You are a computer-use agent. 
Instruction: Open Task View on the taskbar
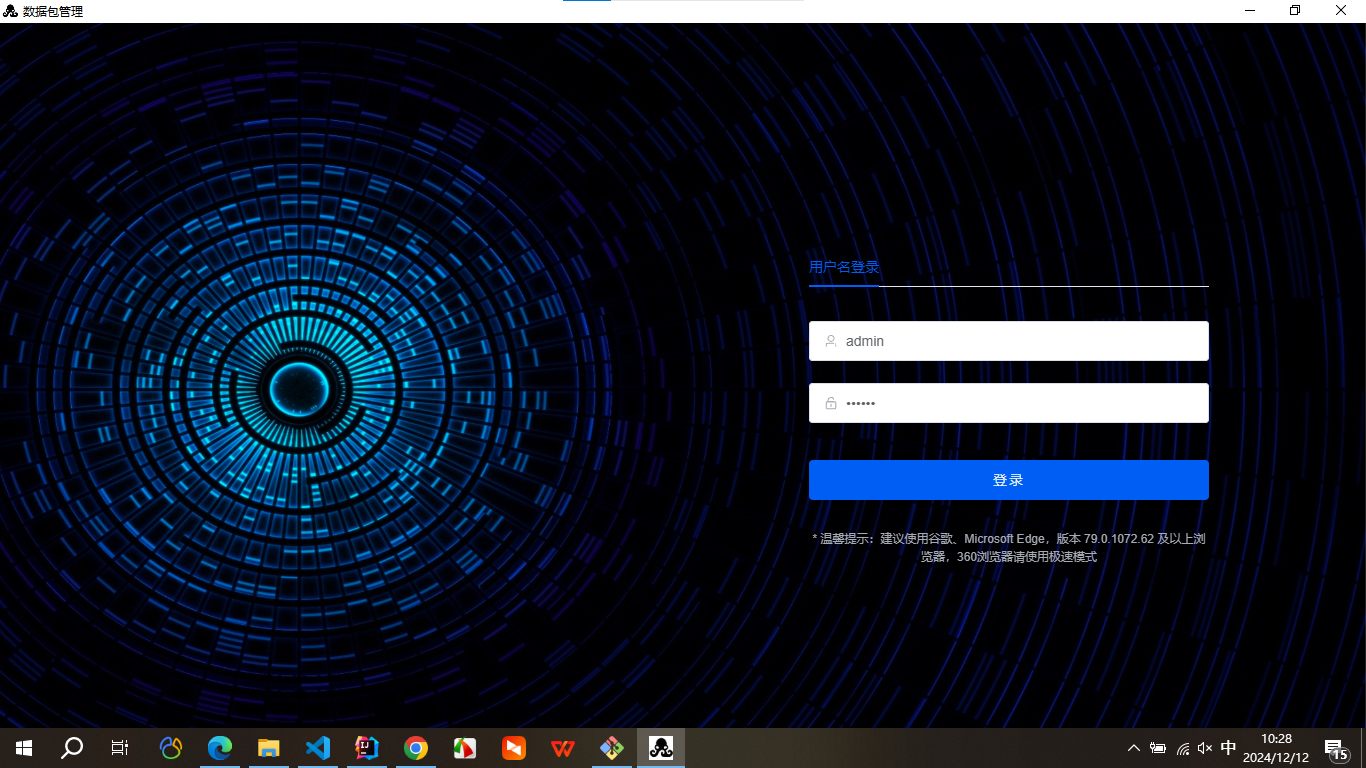click(x=120, y=748)
